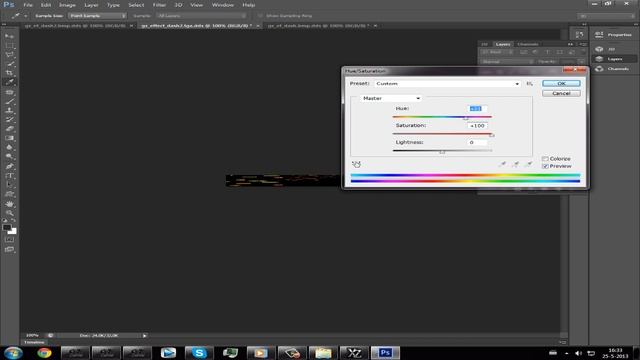Open the Window menu
Screen dimensions: 640x360
point(223,5)
